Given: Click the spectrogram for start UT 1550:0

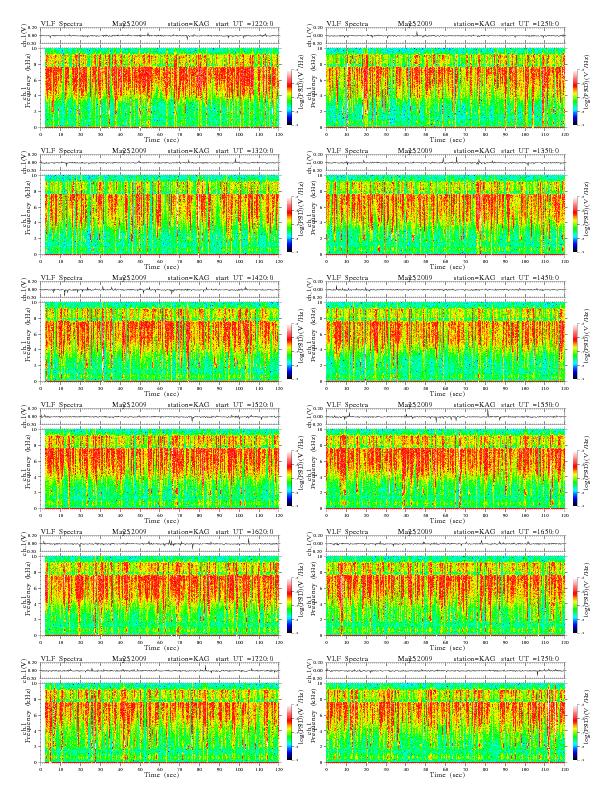Looking at the screenshot, I should pyautogui.click(x=446, y=469).
